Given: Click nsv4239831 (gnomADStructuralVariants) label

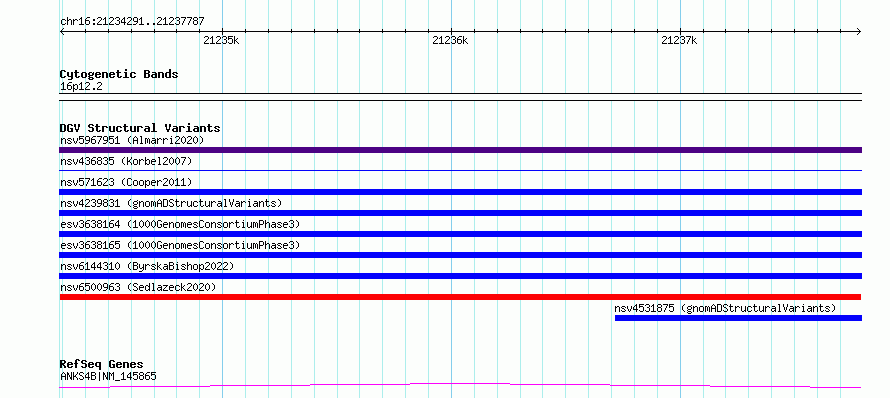Looking at the screenshot, I should 171,203.
